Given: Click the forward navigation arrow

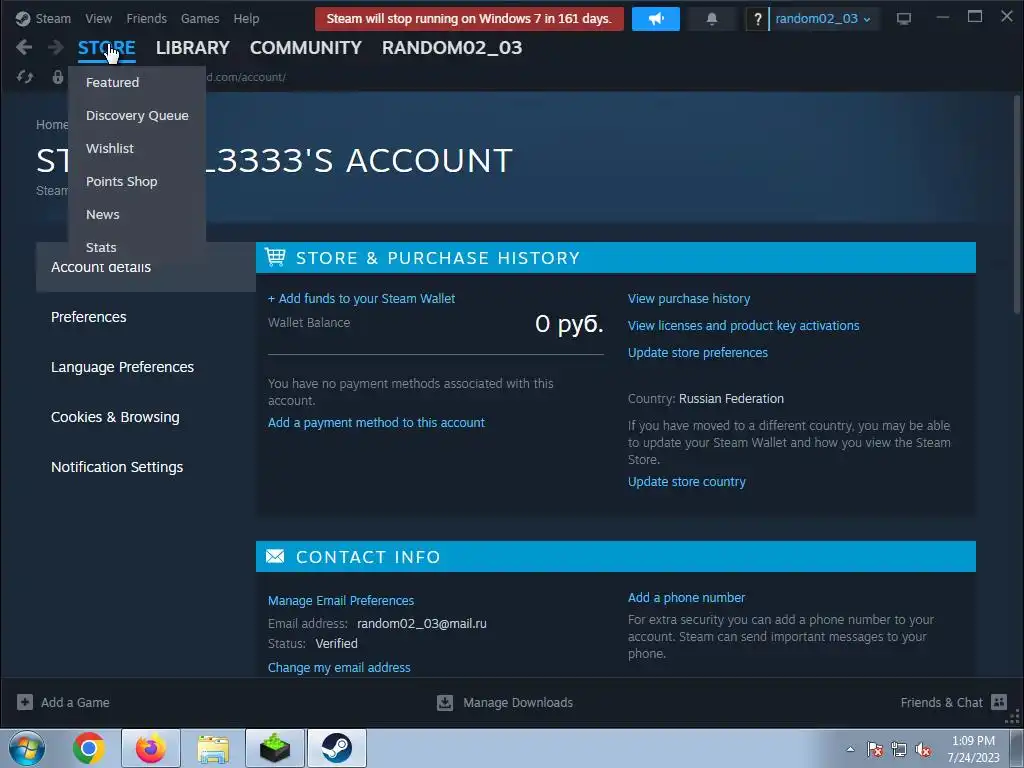Looking at the screenshot, I should (56, 48).
